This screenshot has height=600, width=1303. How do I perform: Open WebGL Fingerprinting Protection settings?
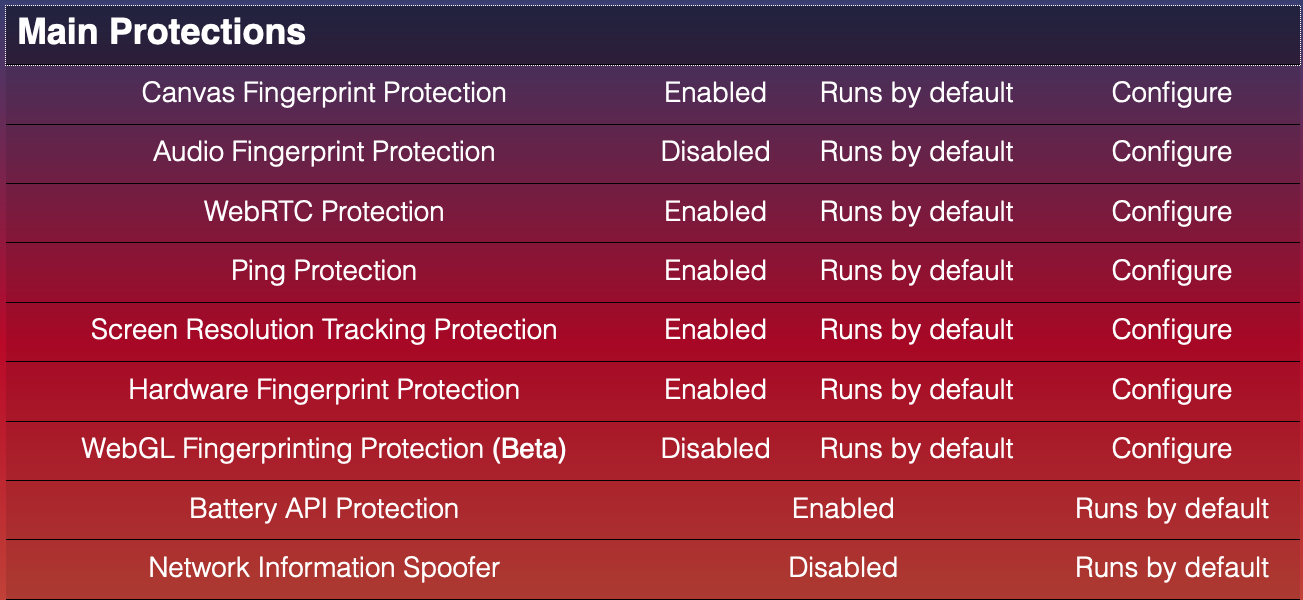click(1171, 449)
